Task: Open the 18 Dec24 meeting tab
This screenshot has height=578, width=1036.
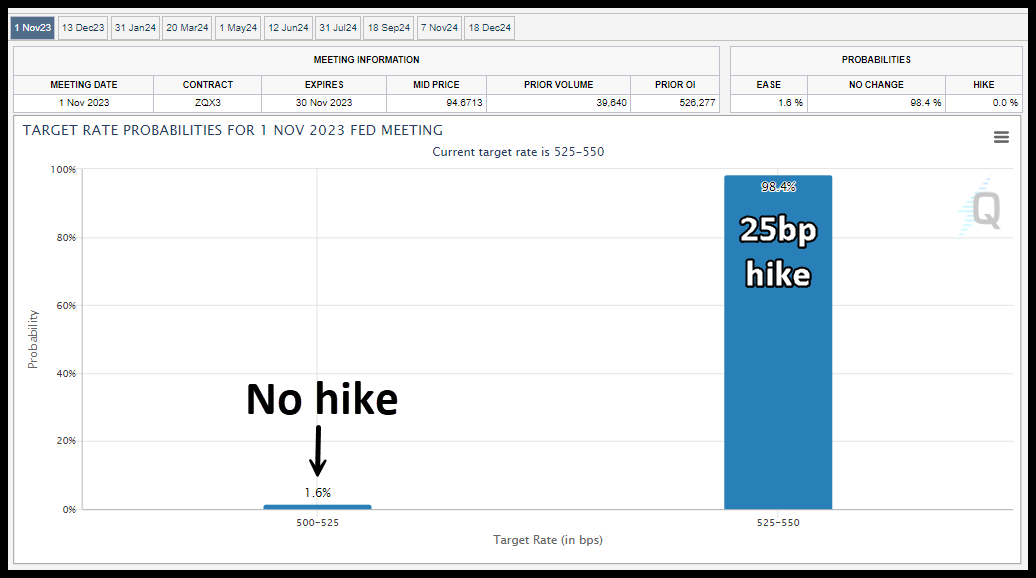Action: click(x=490, y=28)
